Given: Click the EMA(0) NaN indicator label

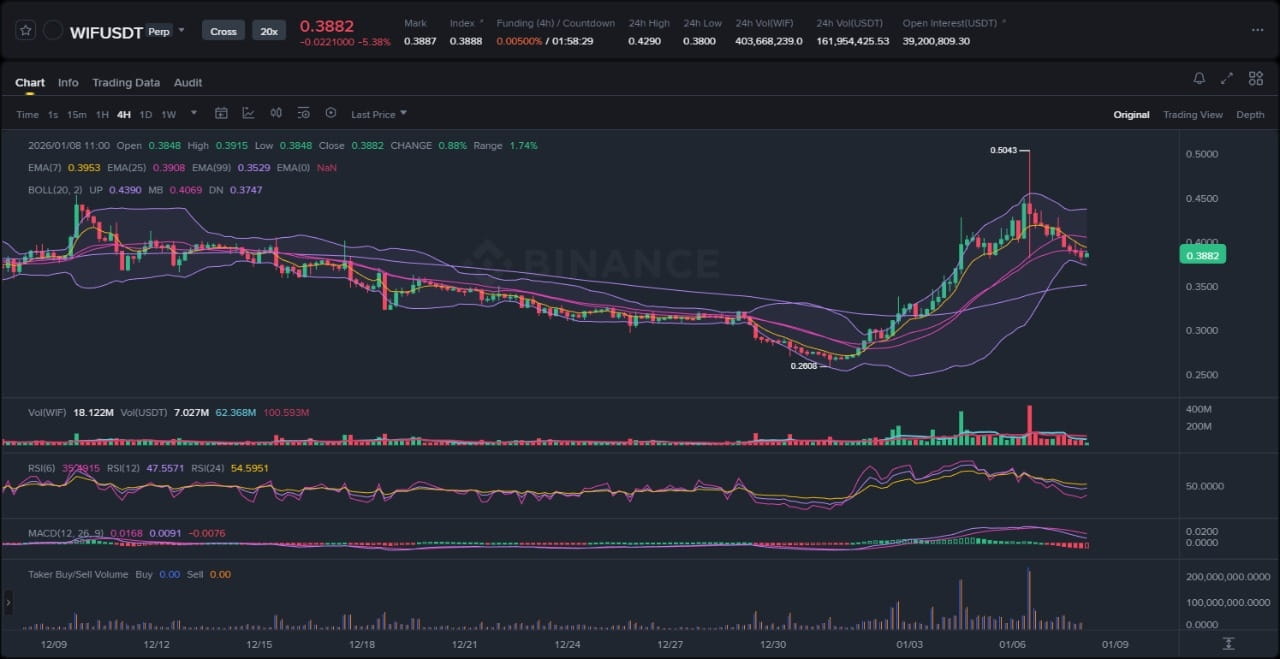Looking at the screenshot, I should tap(306, 167).
